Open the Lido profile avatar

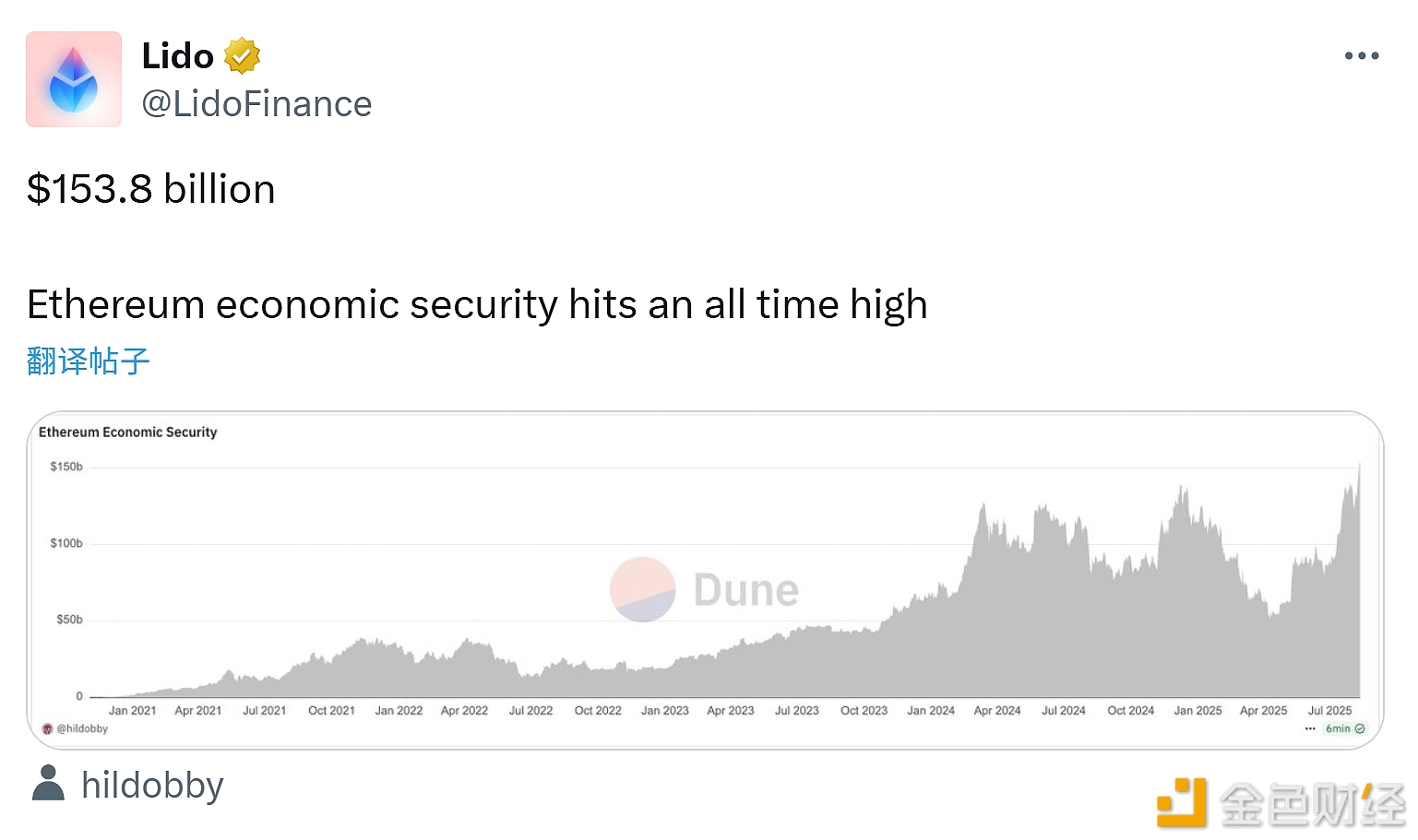[x=74, y=79]
